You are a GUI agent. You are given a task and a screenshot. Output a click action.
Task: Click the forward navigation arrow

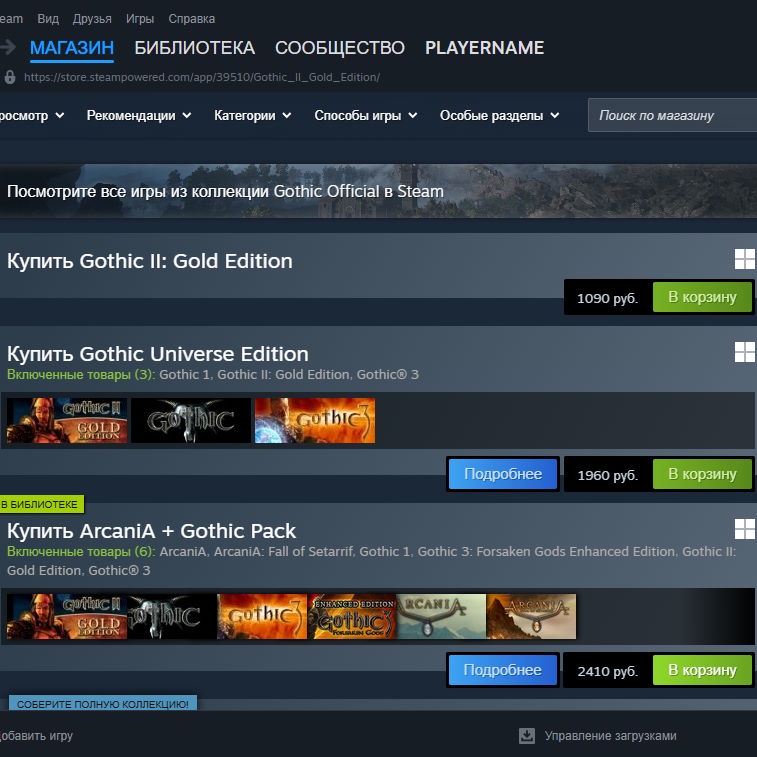(8, 47)
